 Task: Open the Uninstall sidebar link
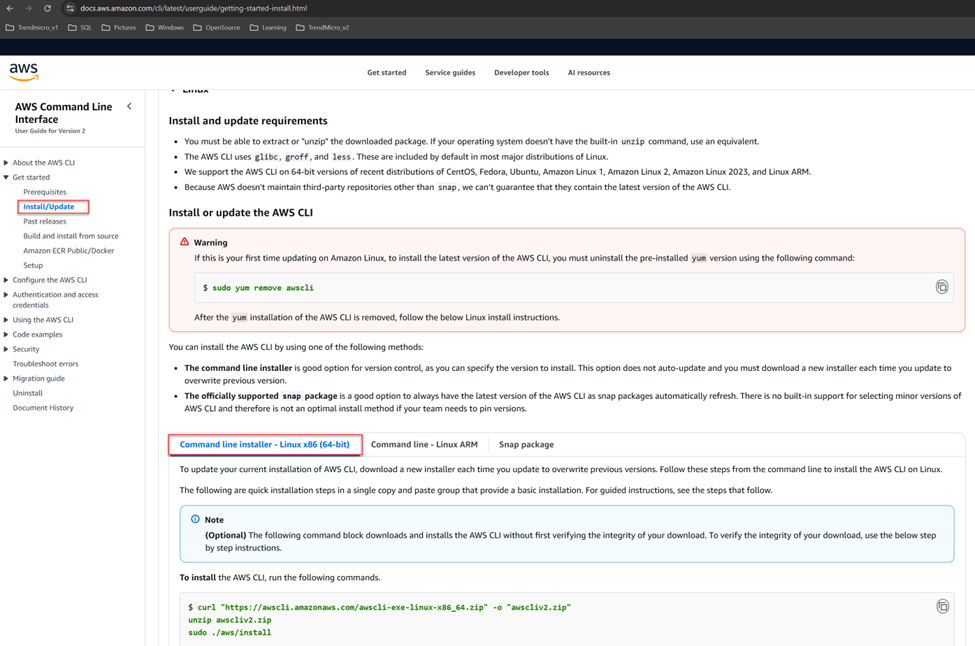[28, 394]
